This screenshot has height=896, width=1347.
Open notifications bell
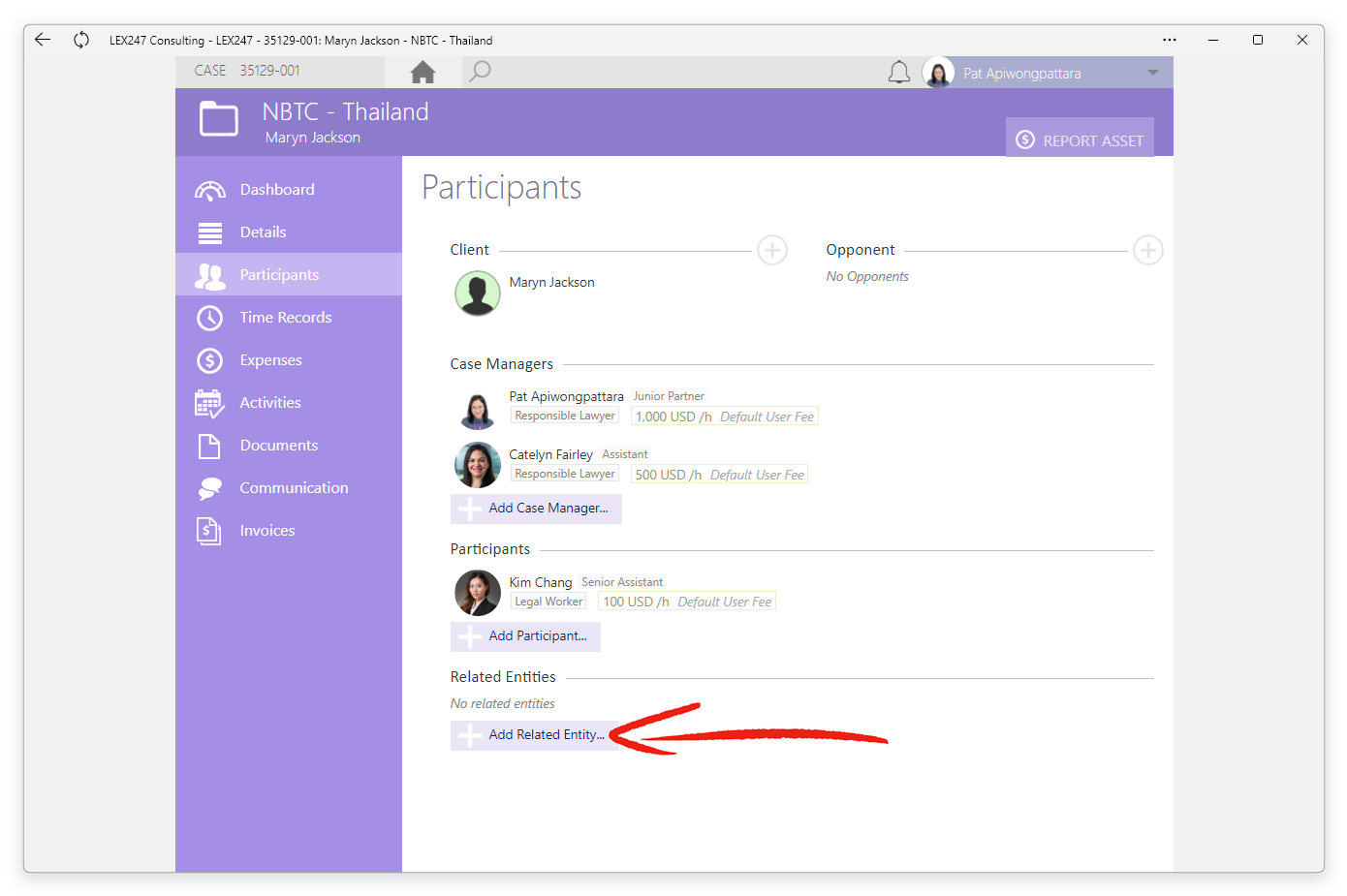pyautogui.click(x=899, y=73)
